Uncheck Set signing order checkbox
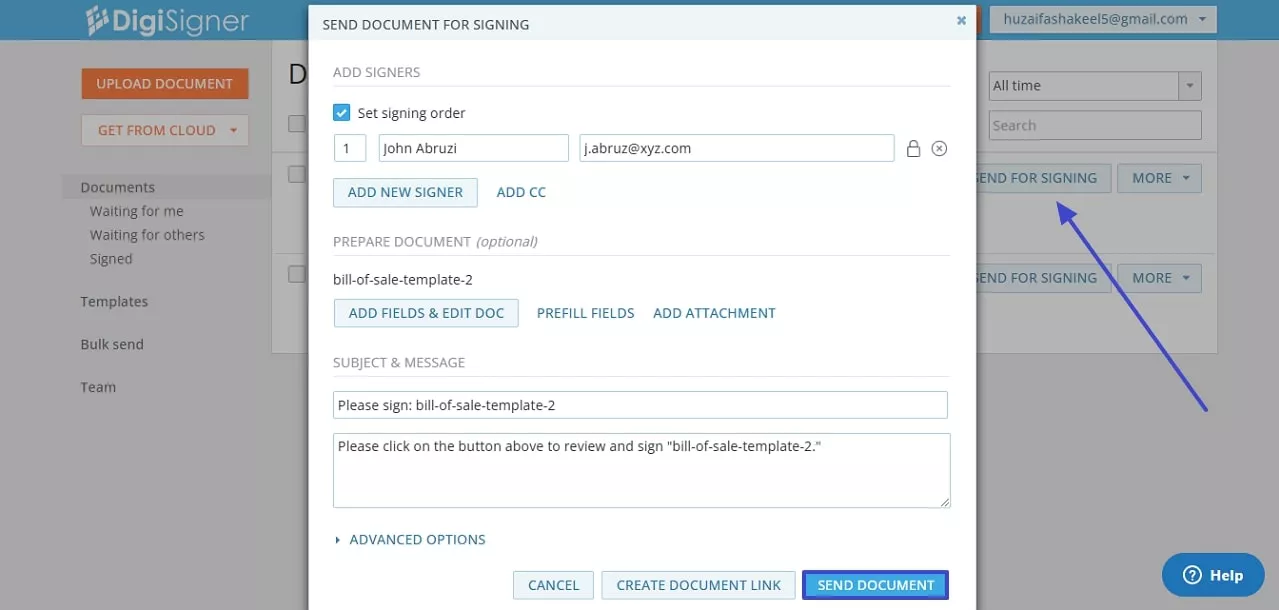 point(341,113)
